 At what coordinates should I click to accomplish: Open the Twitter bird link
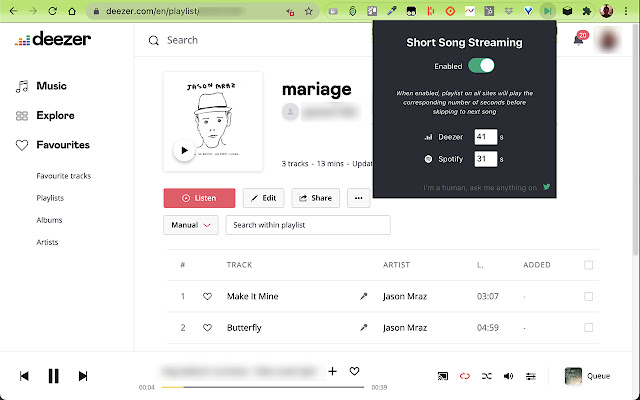546,187
